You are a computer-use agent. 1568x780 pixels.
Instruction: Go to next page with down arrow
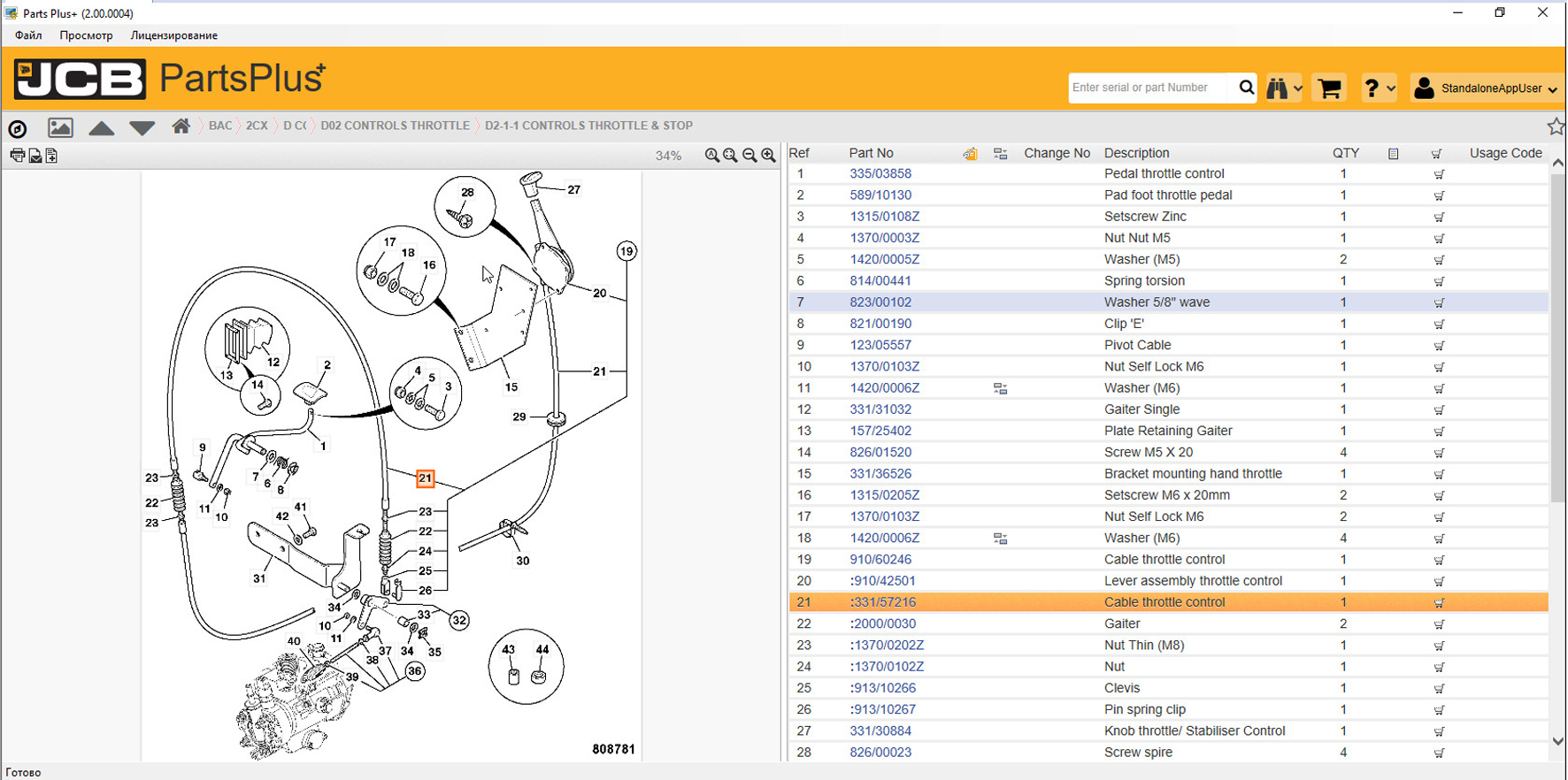tap(142, 128)
